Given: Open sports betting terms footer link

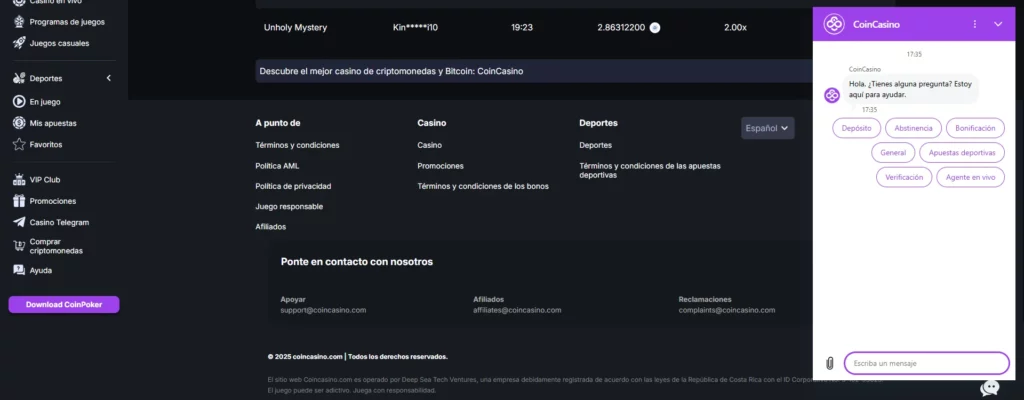Looking at the screenshot, I should click(649, 171).
